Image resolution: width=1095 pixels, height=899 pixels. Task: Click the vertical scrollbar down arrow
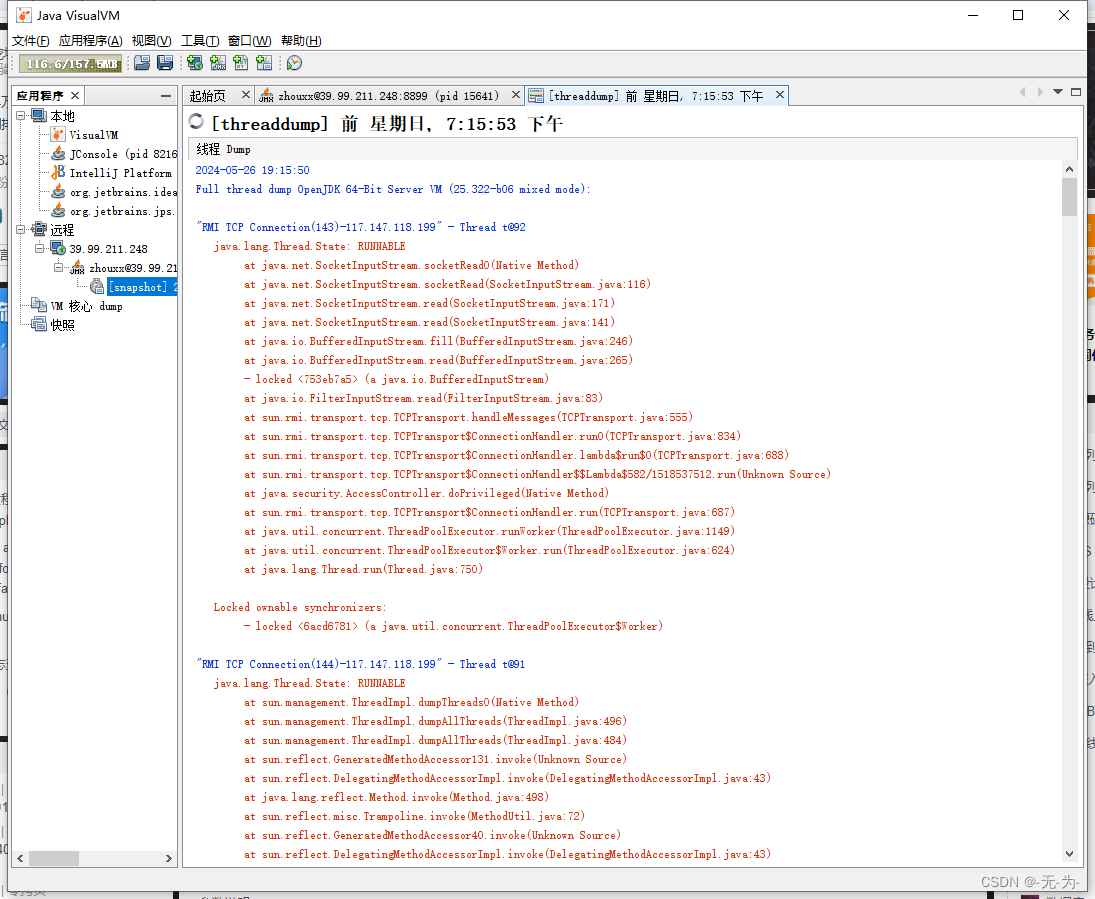click(1070, 853)
